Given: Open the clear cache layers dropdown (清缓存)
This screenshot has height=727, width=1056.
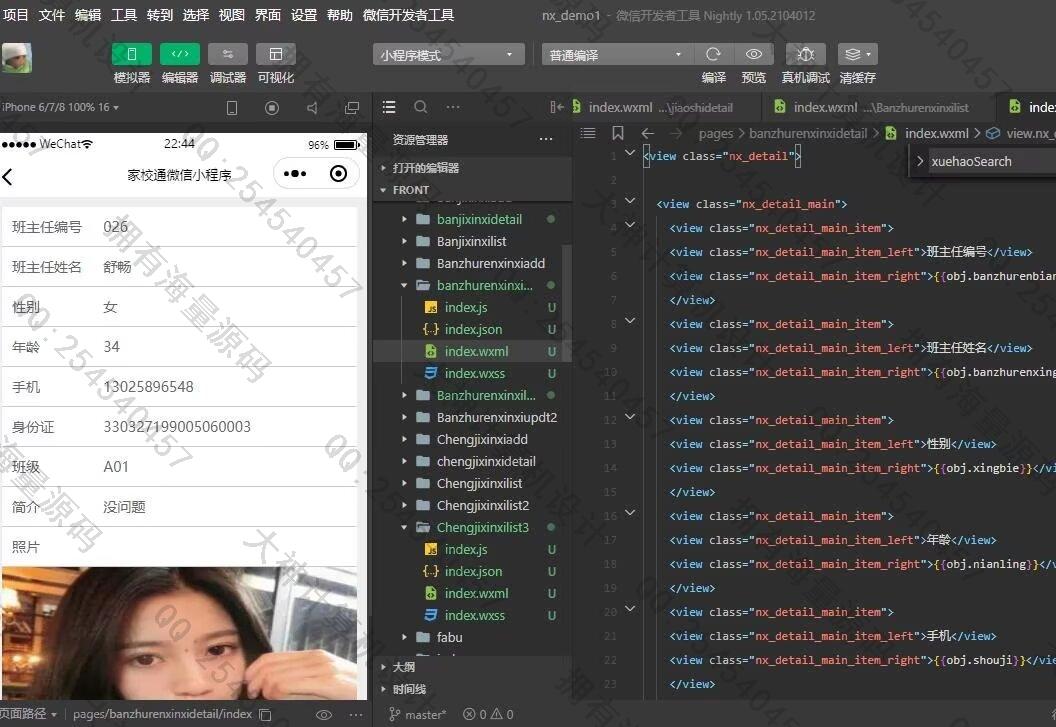Looking at the screenshot, I should 857,55.
